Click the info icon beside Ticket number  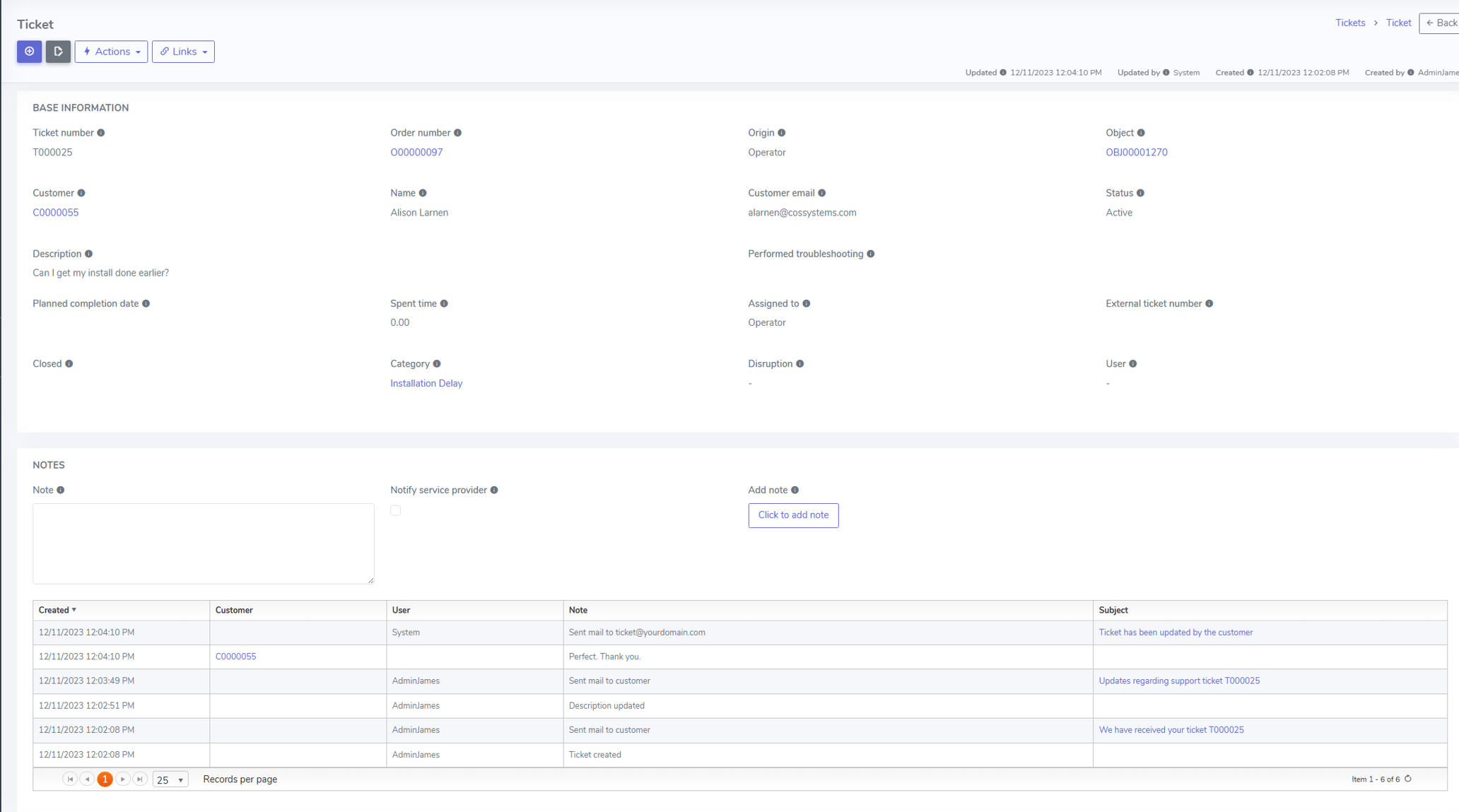(x=101, y=132)
